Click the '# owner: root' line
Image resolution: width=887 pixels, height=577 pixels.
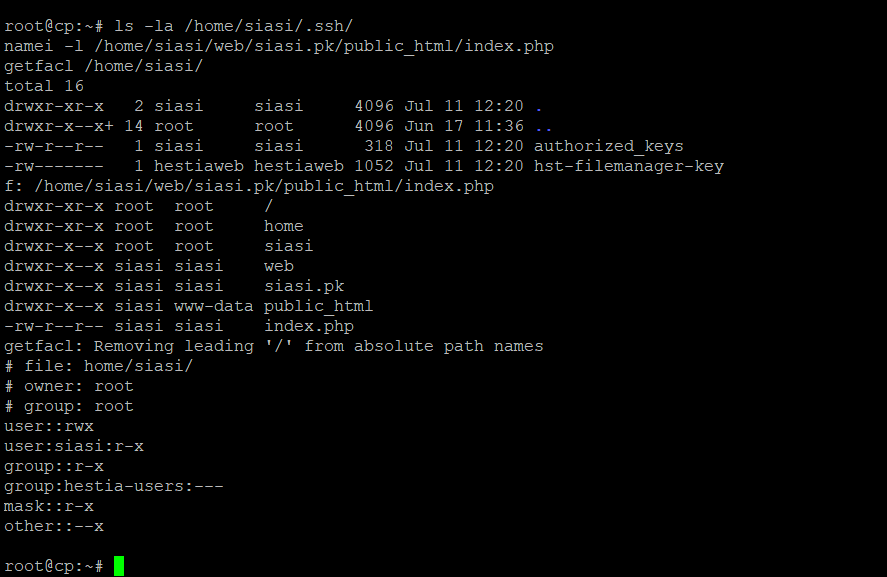(69, 386)
